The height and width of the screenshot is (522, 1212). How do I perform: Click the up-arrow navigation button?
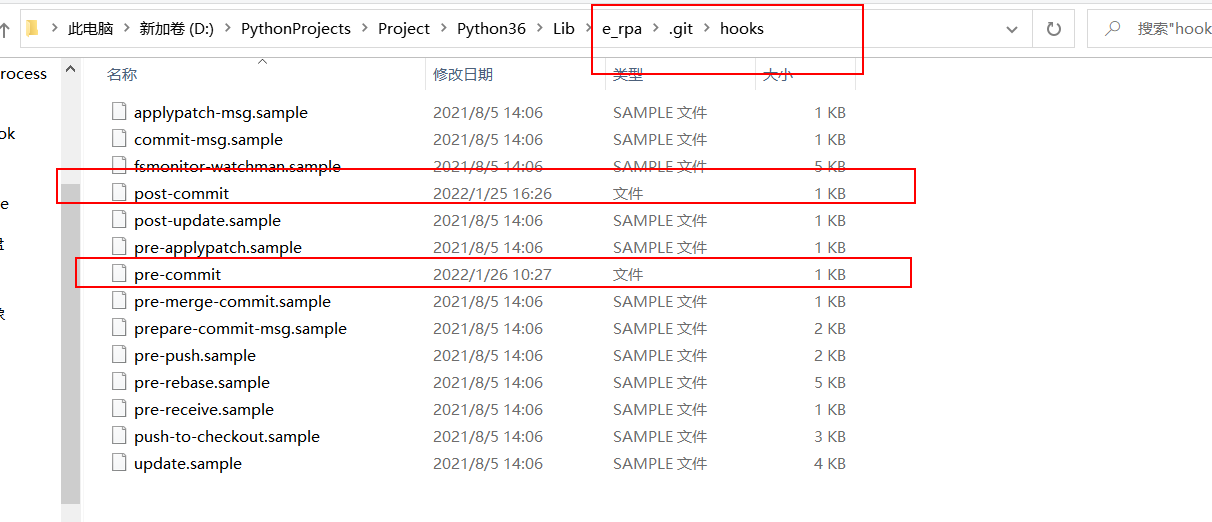pos(5,29)
